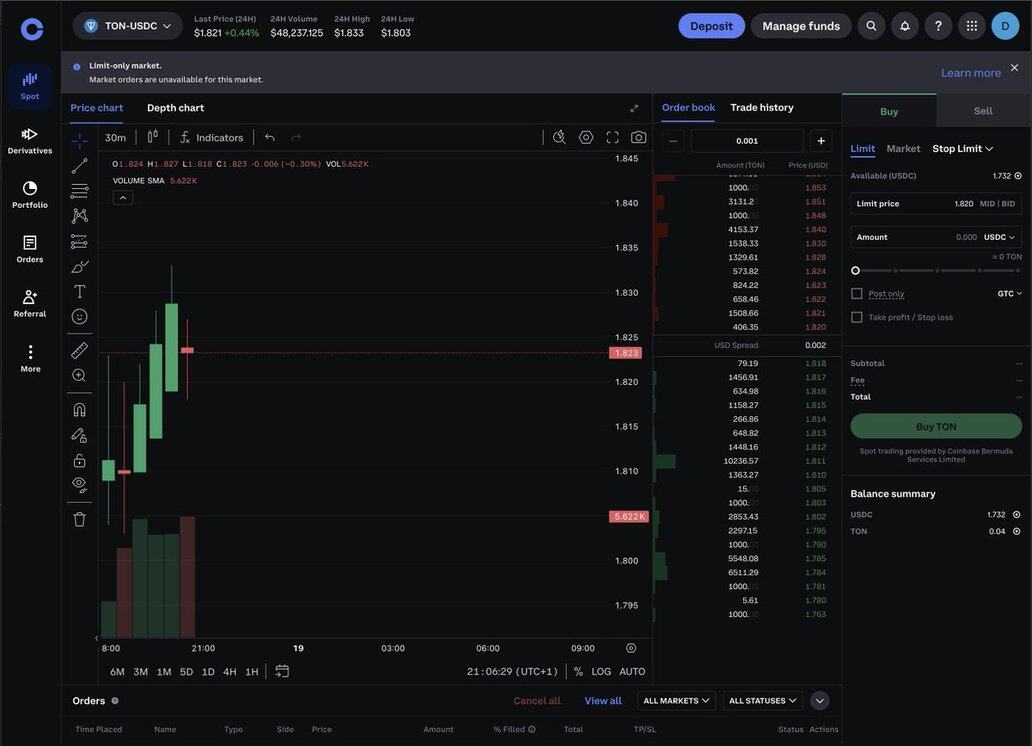The width and height of the screenshot is (1032, 746).
Task: Enable the Post only checkbox
Action: [x=857, y=294]
